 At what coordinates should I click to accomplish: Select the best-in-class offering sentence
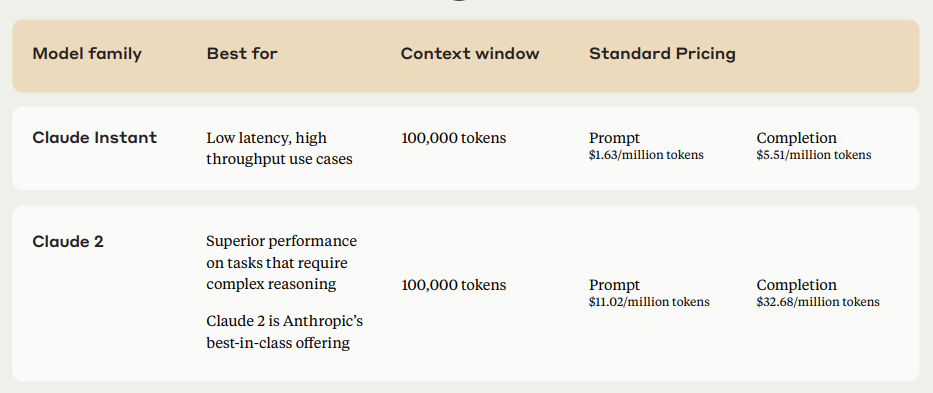(284, 332)
